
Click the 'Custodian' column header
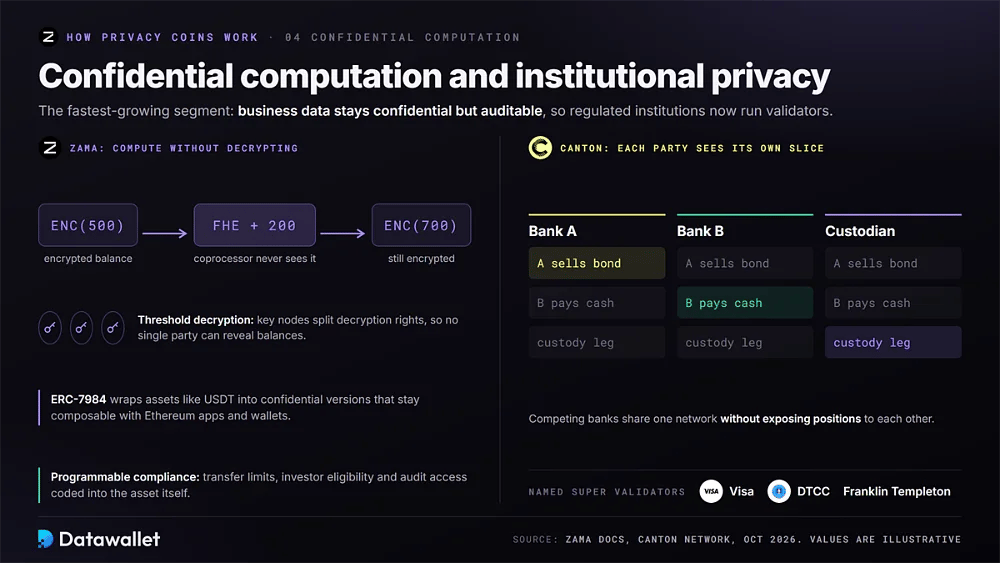pos(860,231)
